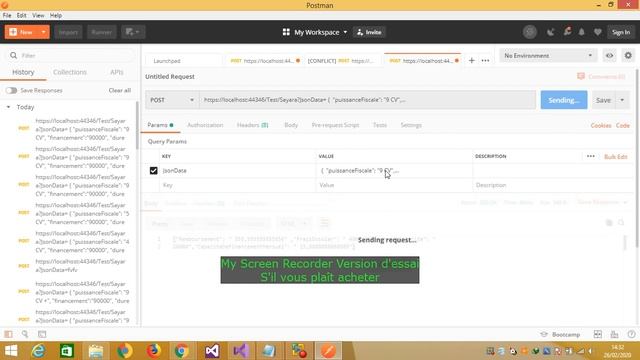Click the empty Key placeholder field

point(238,185)
